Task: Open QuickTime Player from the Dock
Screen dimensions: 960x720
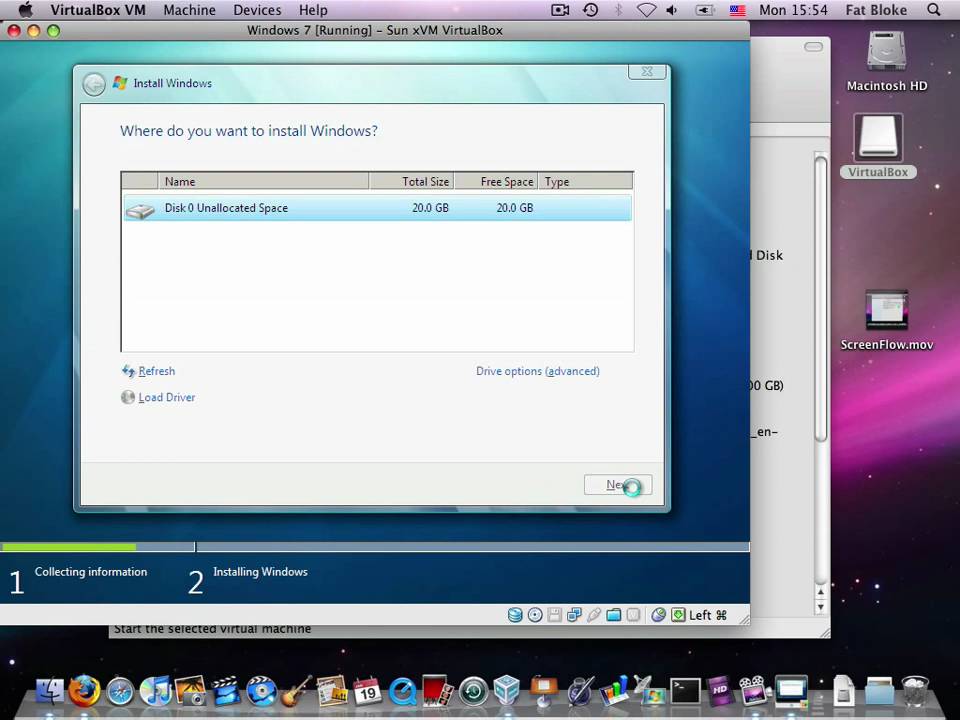Action: 402,692
